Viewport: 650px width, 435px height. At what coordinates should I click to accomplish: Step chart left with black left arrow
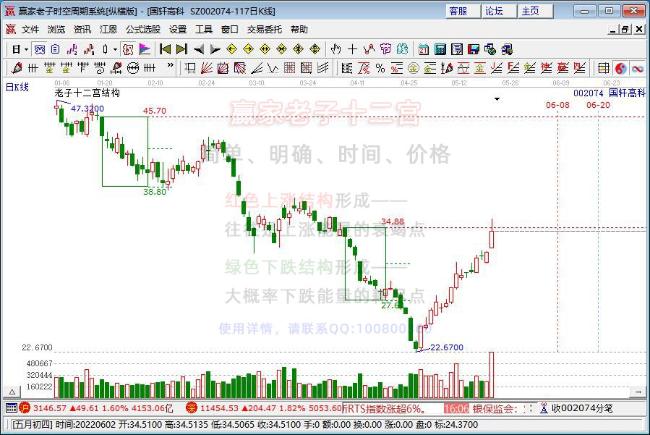tap(199, 49)
